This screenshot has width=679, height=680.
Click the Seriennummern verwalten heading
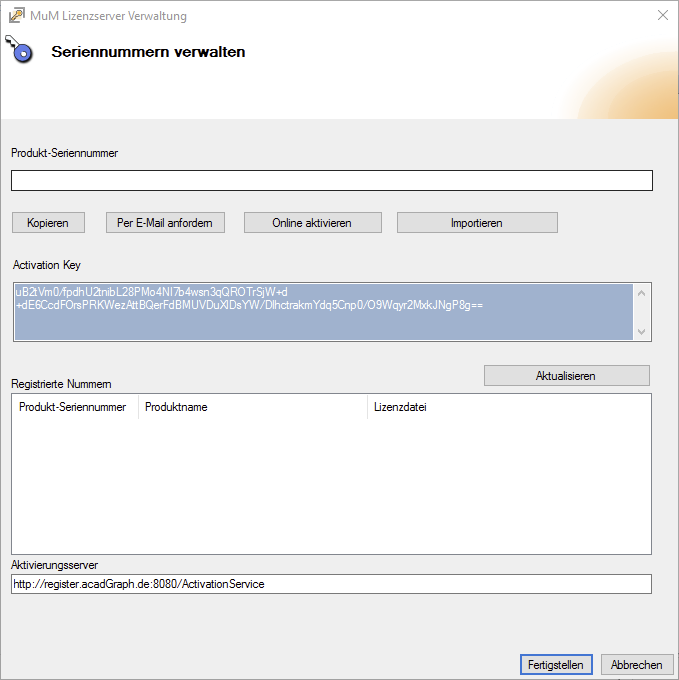click(148, 52)
